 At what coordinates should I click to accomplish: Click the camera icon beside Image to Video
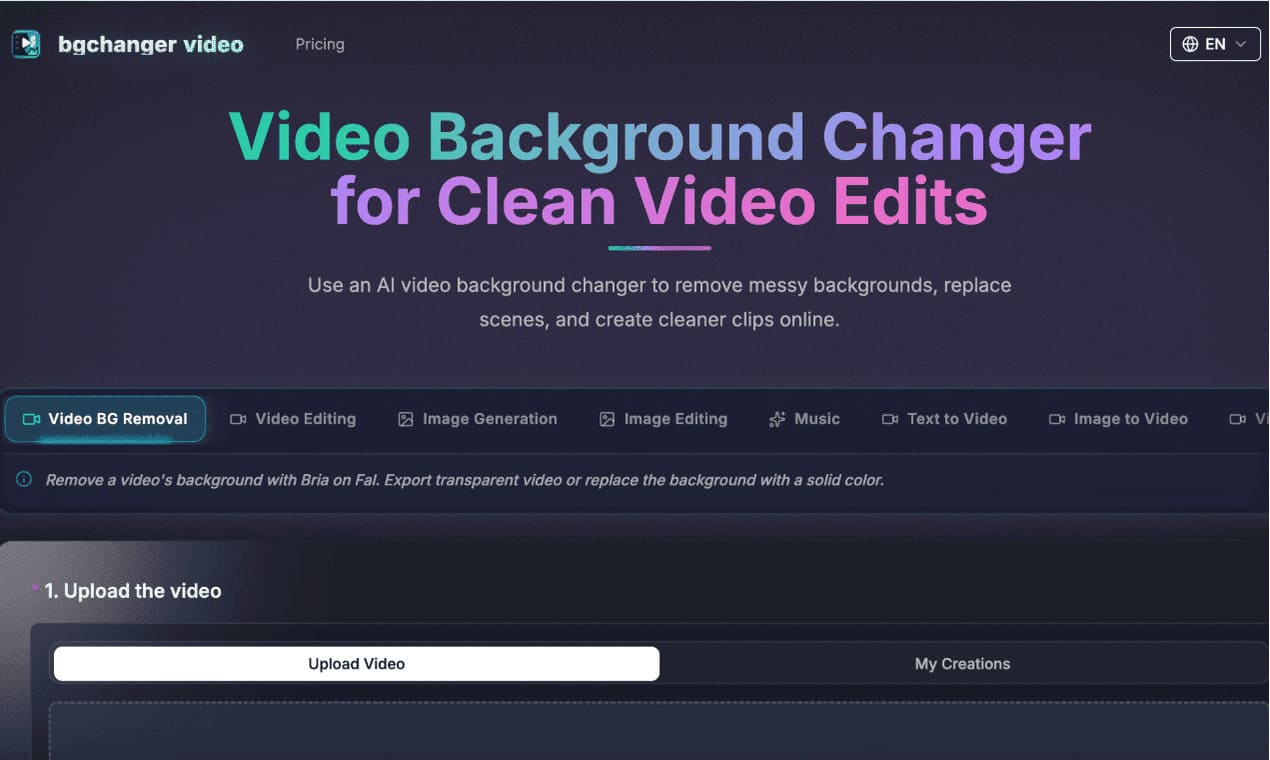1057,419
